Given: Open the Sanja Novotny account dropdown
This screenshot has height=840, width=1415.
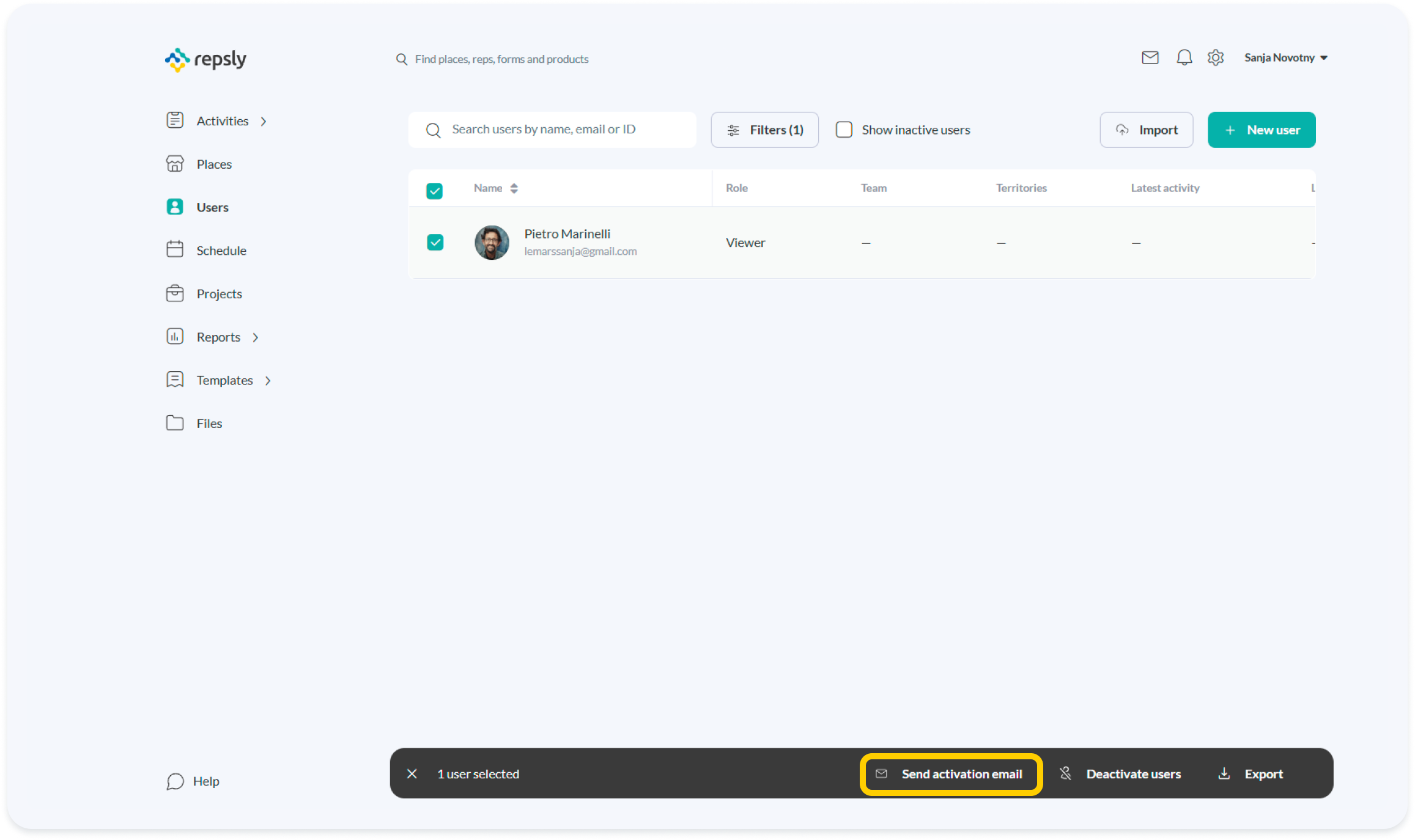Looking at the screenshot, I should [x=1285, y=57].
